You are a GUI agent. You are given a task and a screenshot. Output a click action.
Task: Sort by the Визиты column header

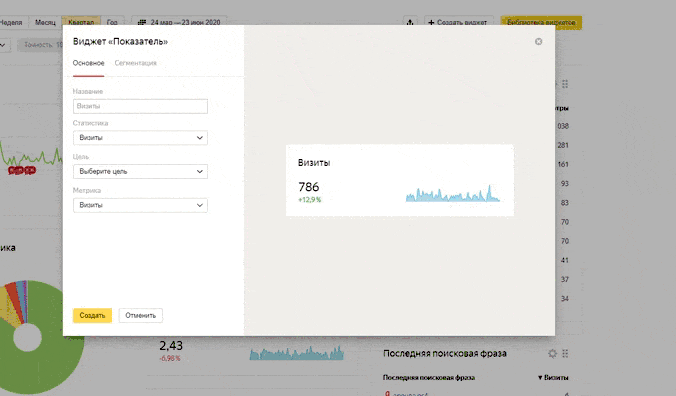tap(553, 377)
